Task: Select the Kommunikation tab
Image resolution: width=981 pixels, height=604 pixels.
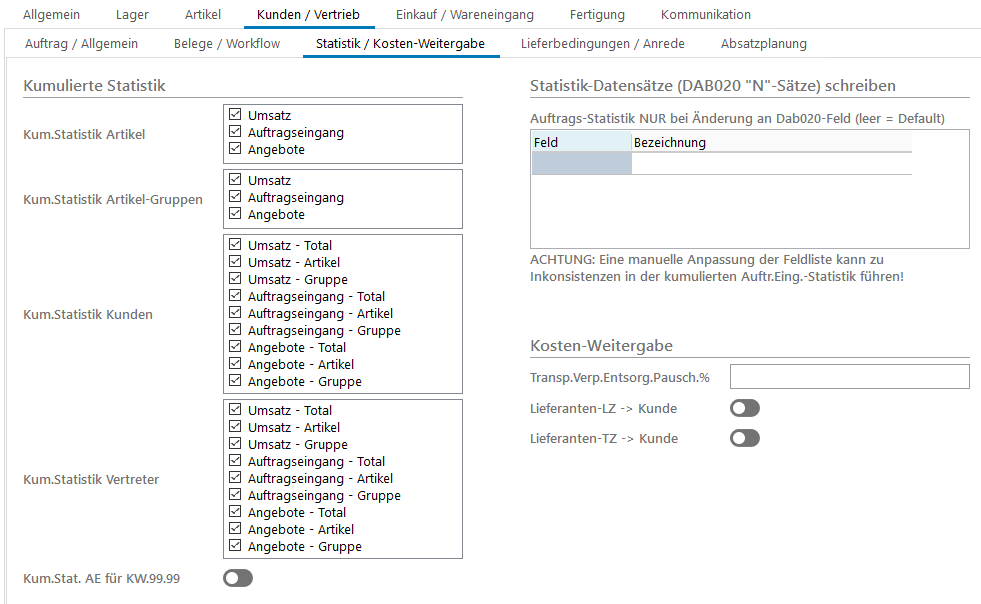Action: click(705, 14)
